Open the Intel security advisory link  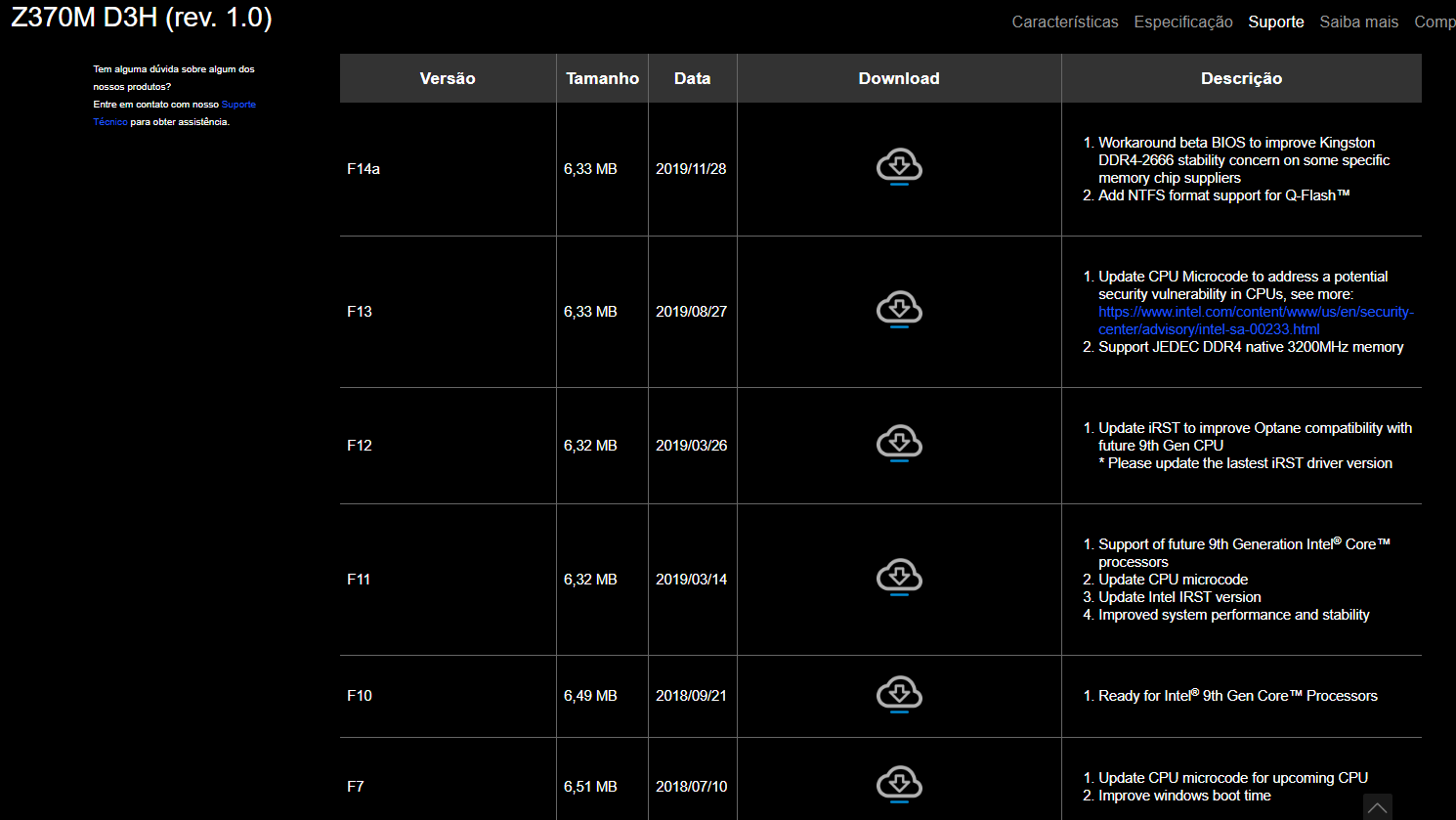[1256, 321]
